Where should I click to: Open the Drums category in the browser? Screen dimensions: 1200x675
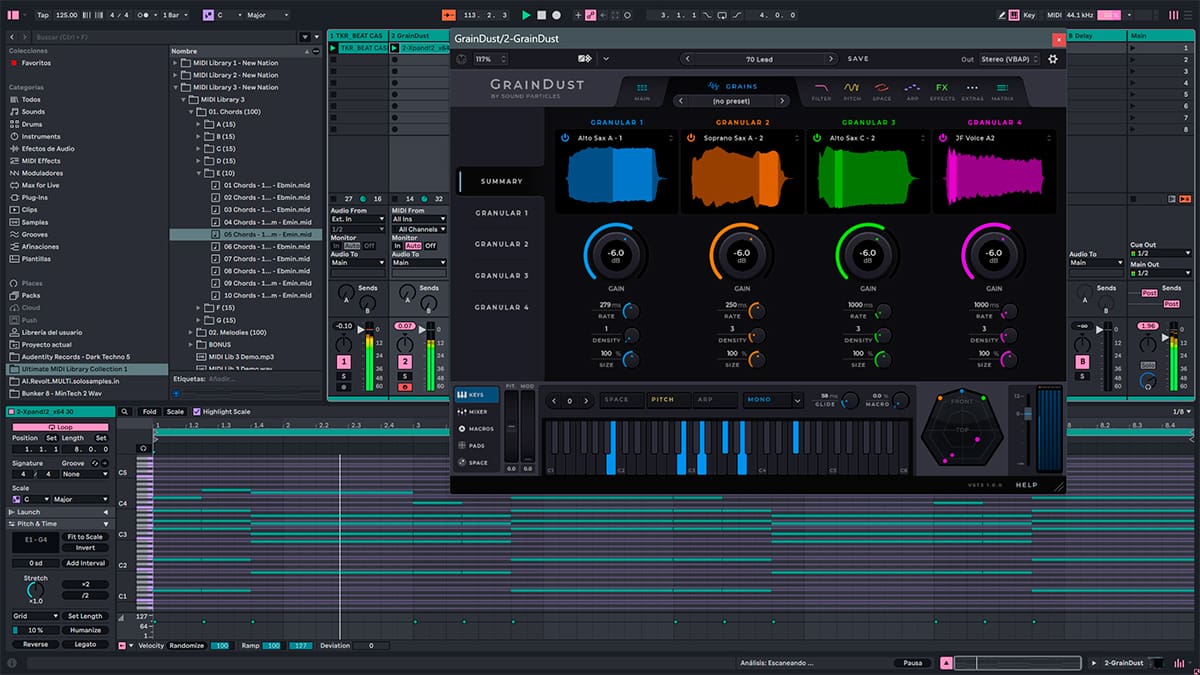pyautogui.click(x=33, y=124)
